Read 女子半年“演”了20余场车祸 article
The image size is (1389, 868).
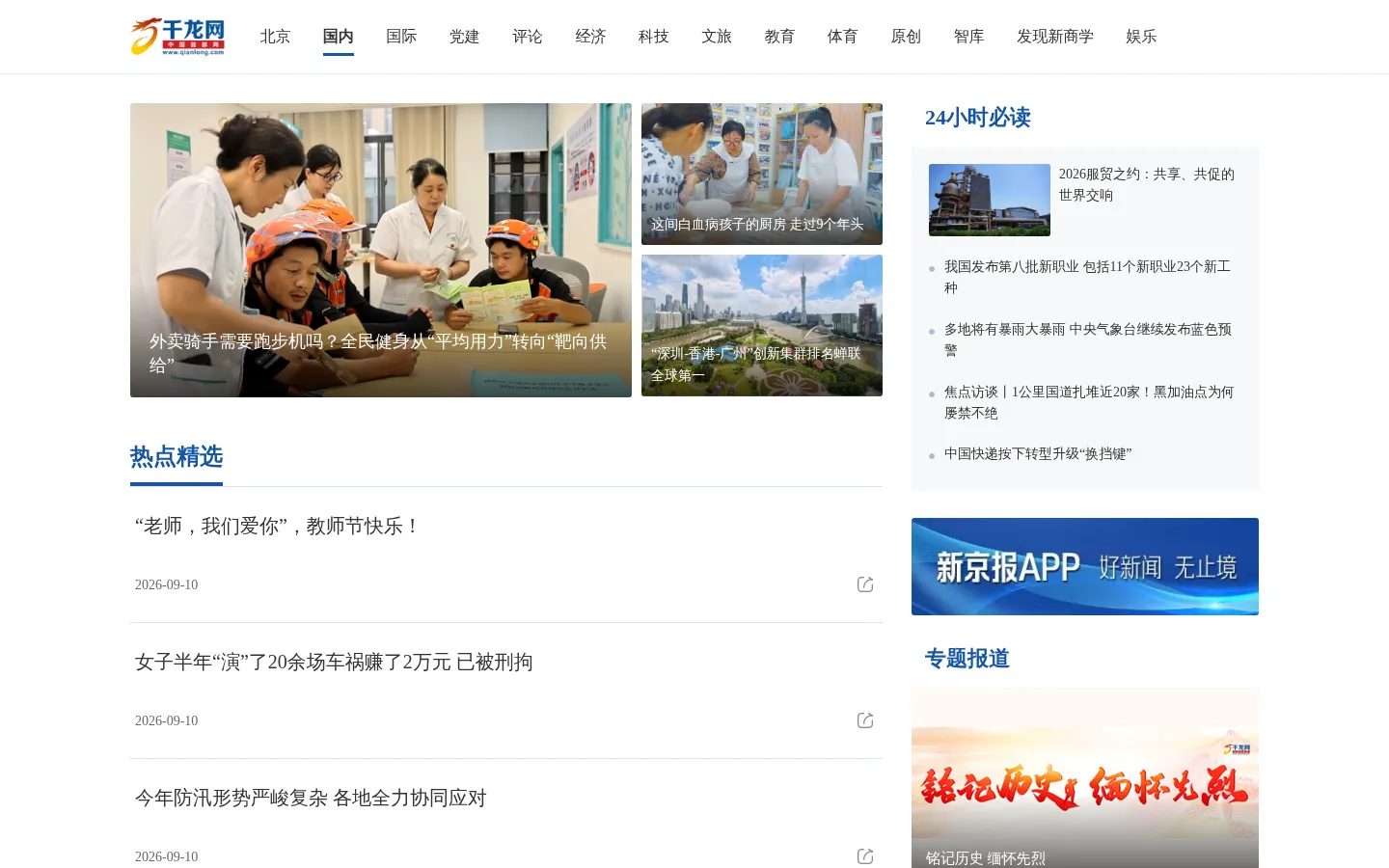click(334, 662)
